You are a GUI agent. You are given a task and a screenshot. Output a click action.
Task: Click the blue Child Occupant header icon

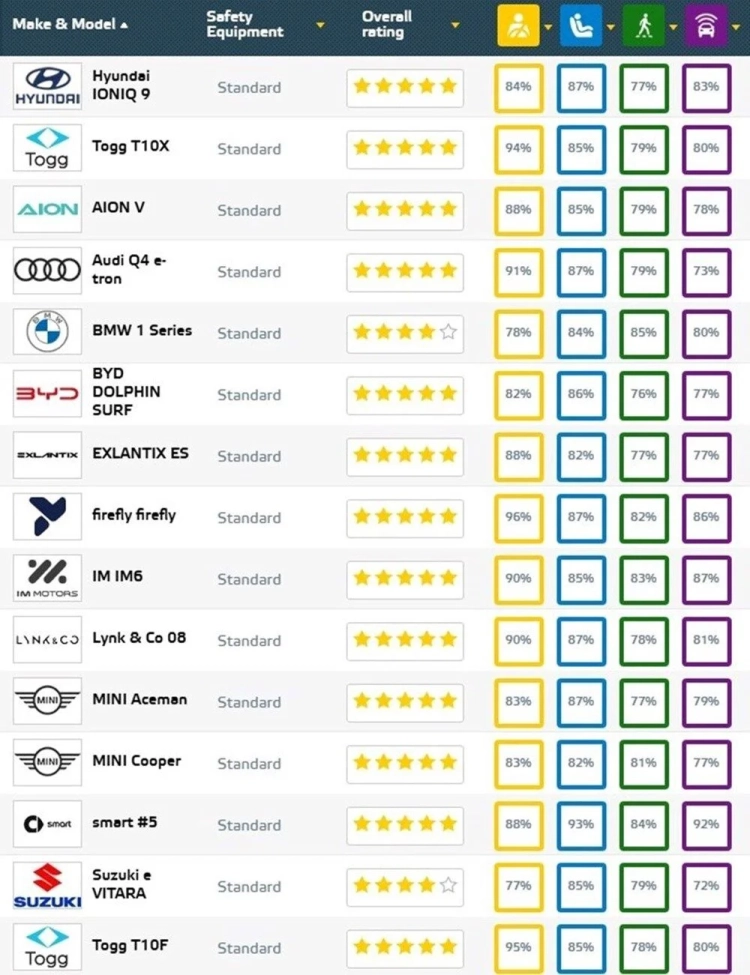click(581, 26)
